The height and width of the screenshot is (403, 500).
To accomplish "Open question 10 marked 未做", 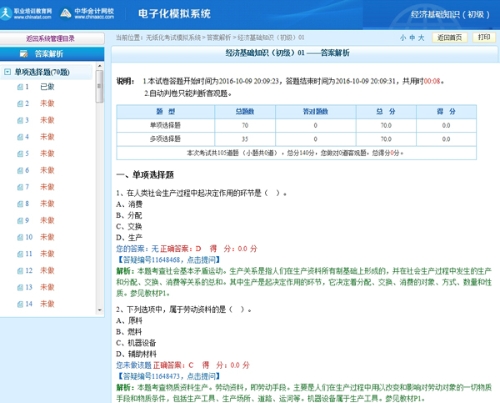I will pos(47,237).
